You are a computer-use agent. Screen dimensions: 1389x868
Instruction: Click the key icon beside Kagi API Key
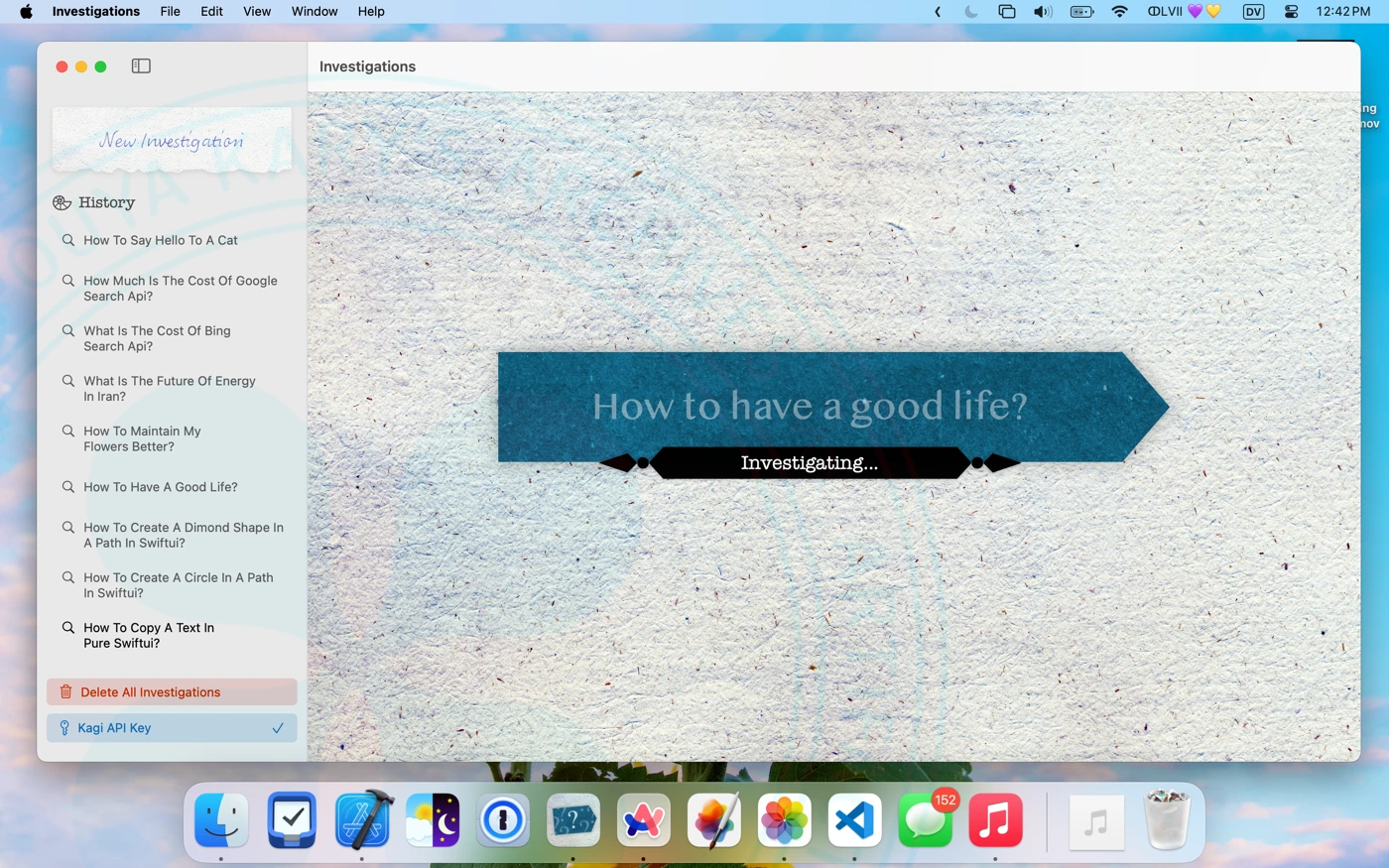point(64,728)
